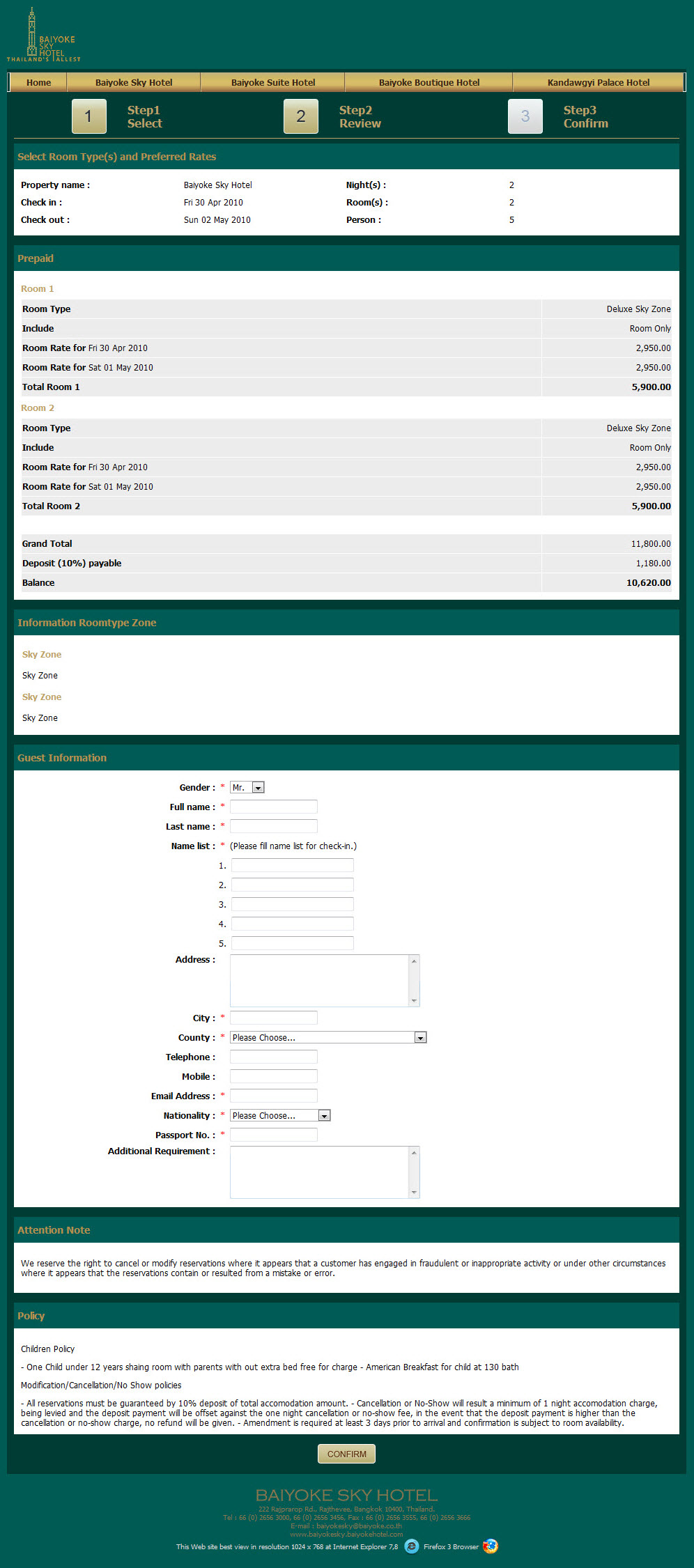694x1568 pixels.
Task: Click the Room 1 heading
Action: [37, 288]
